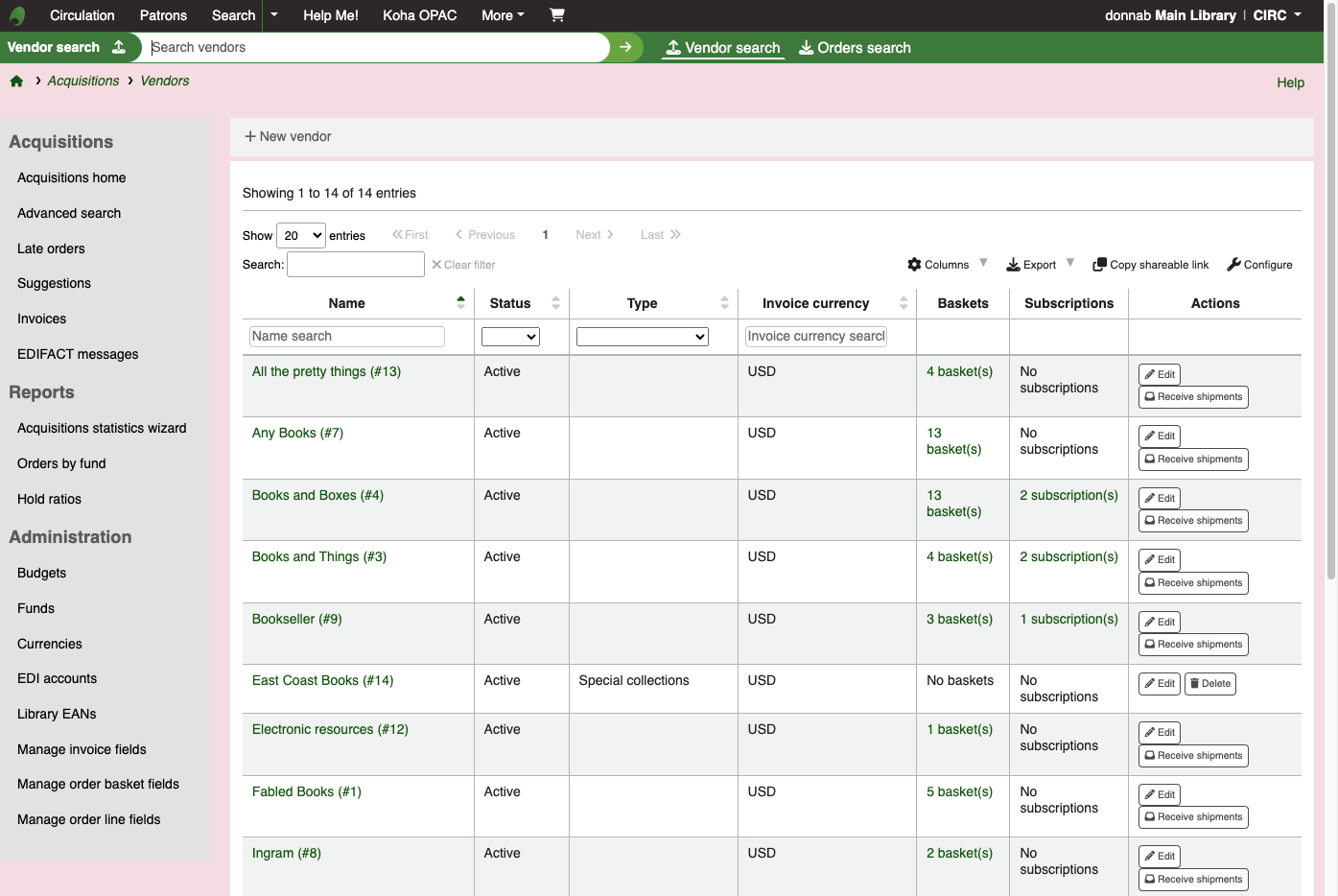Screen dimensions: 1338x896
Task: Sort table by Name column
Action: pos(357,303)
